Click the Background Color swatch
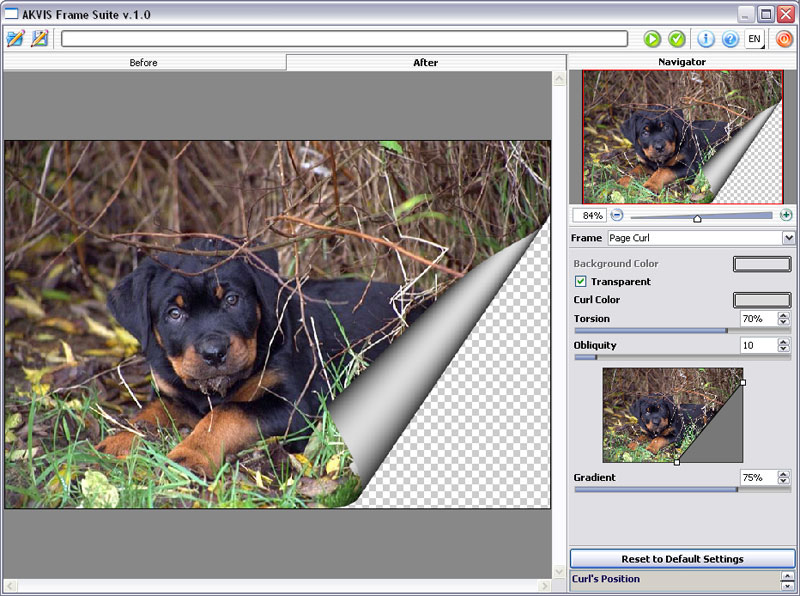 762,264
